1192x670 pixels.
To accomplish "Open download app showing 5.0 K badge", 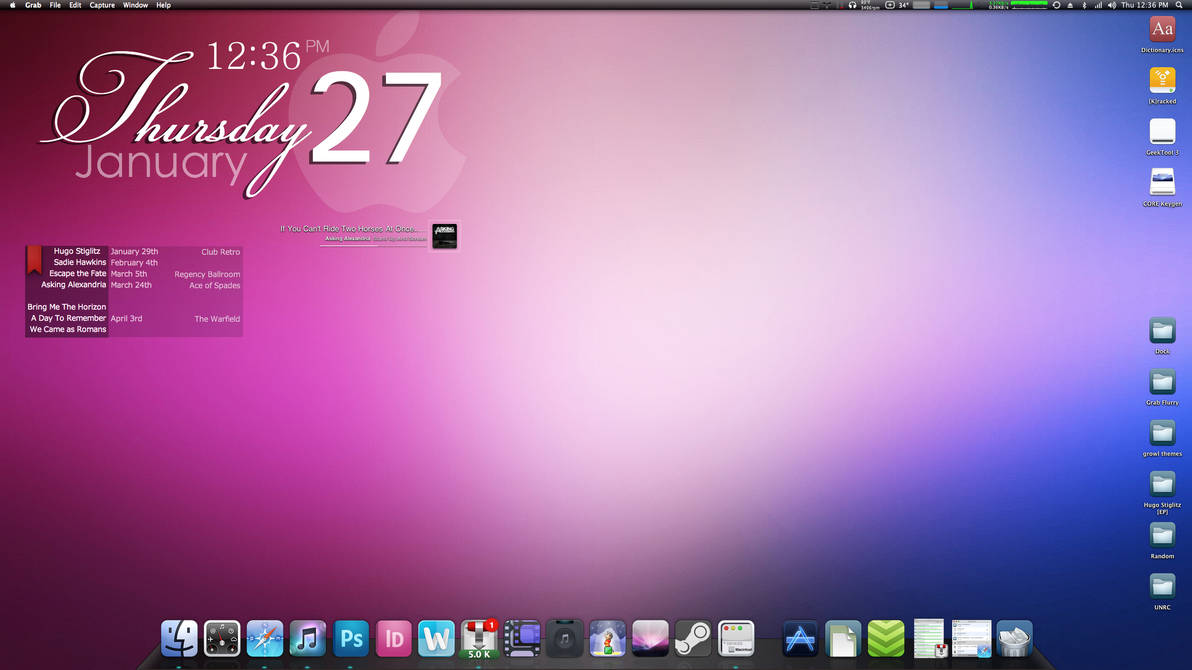I will click(479, 638).
